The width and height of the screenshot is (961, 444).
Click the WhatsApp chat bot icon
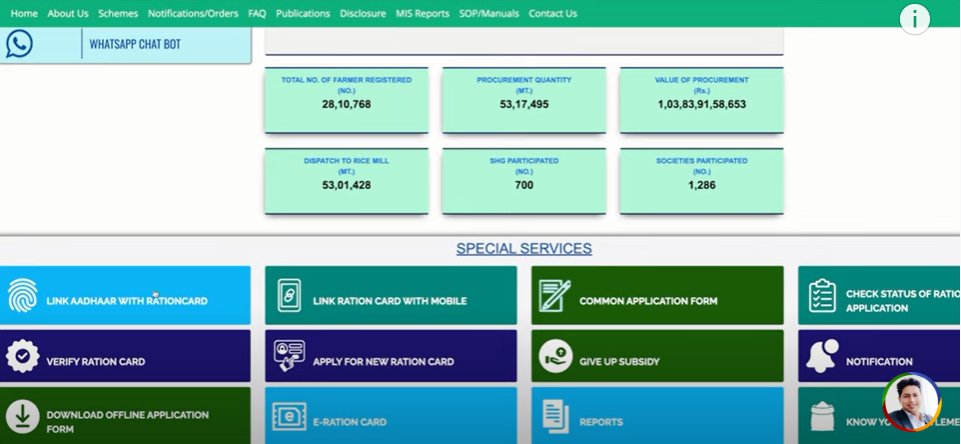[19, 44]
